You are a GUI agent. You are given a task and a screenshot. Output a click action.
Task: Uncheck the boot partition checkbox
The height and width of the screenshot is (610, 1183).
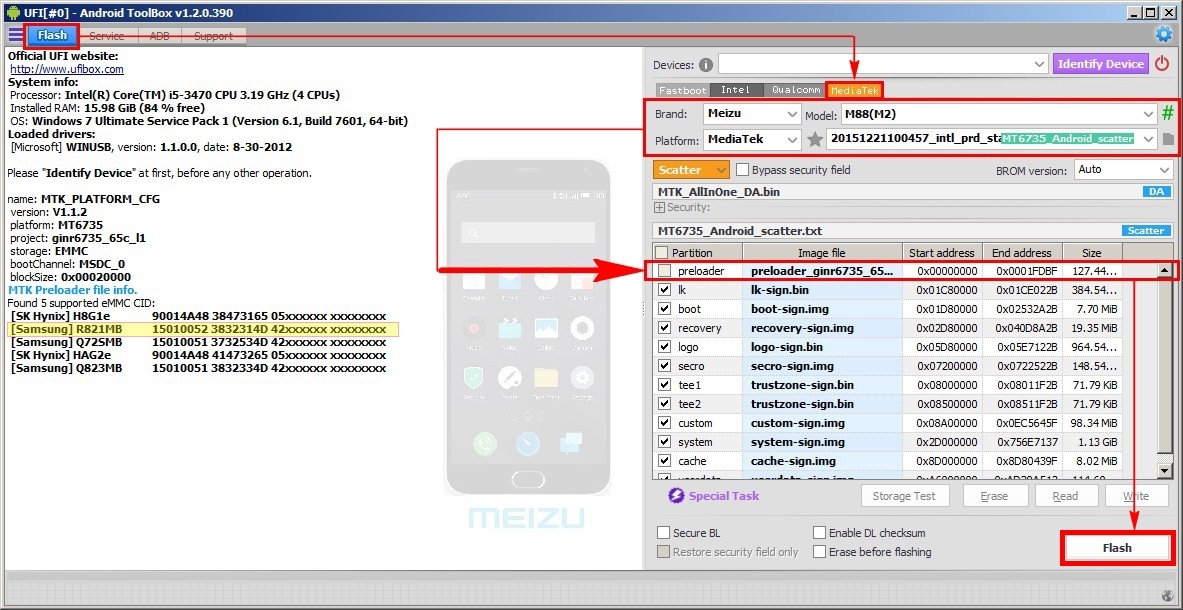click(x=664, y=309)
